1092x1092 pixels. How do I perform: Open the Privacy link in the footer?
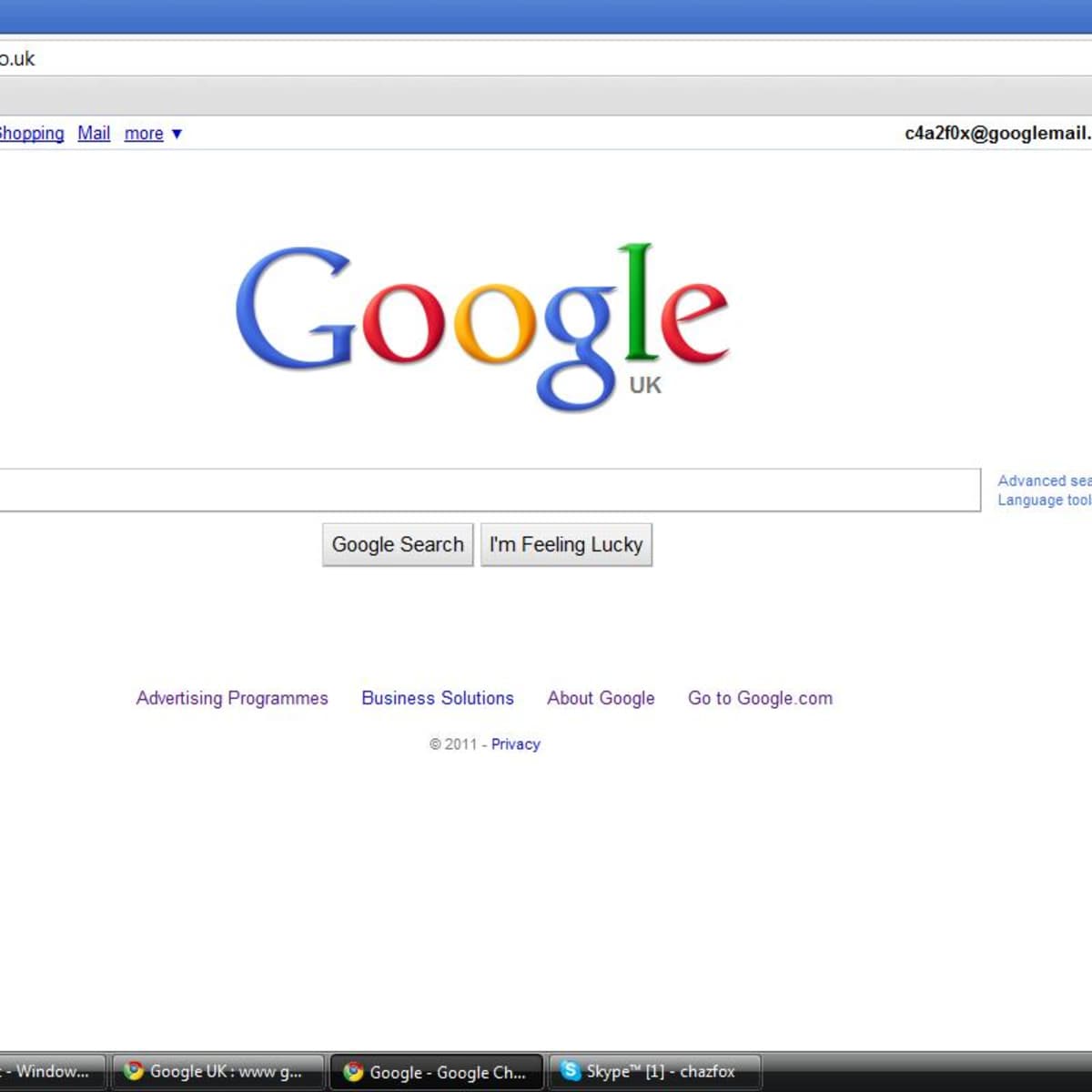(515, 744)
